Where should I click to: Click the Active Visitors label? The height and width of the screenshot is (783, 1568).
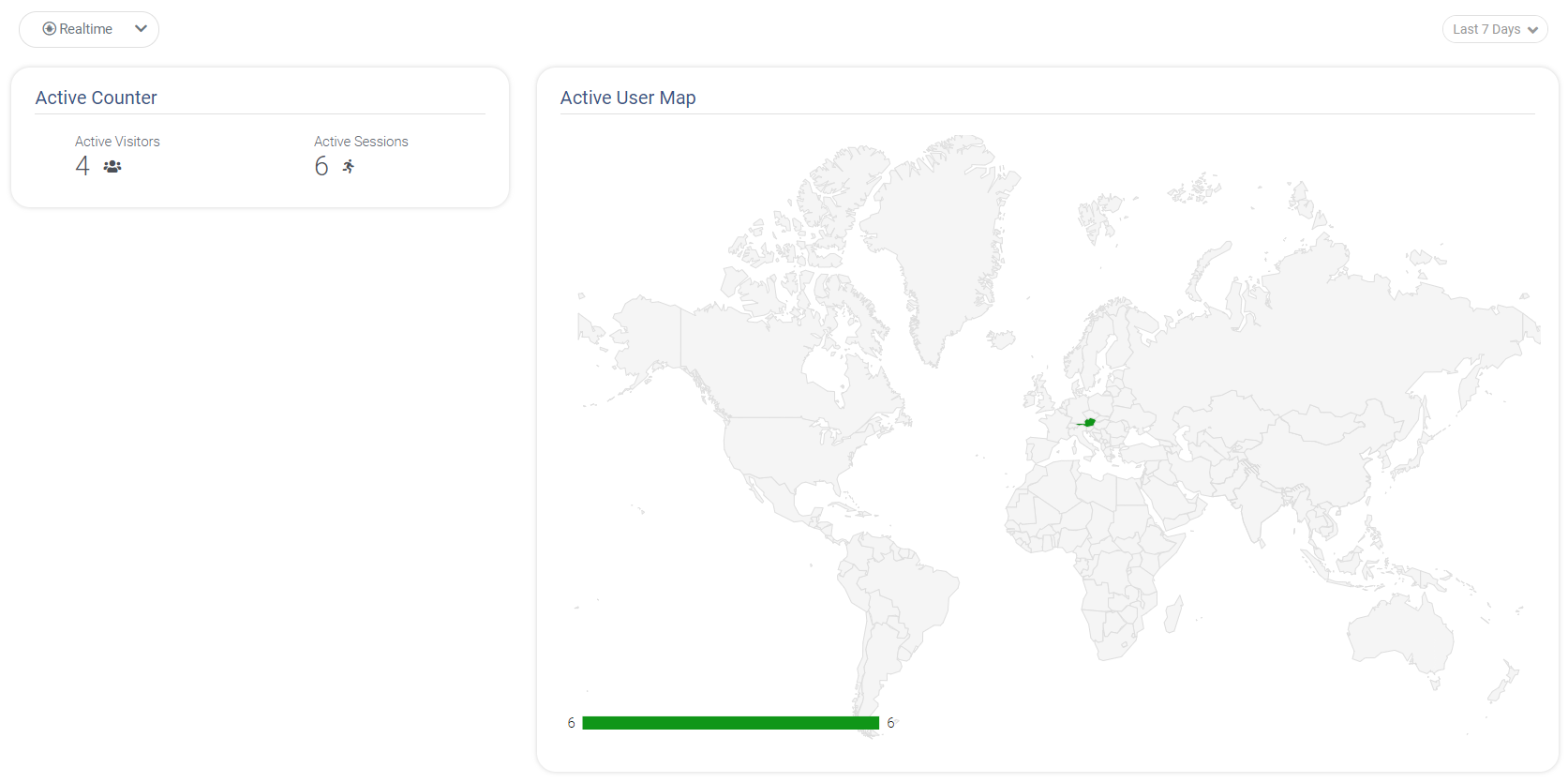click(117, 142)
